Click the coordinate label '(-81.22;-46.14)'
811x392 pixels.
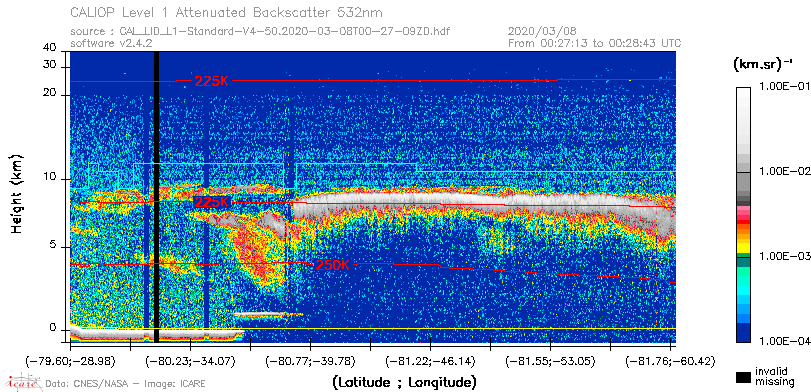click(431, 361)
